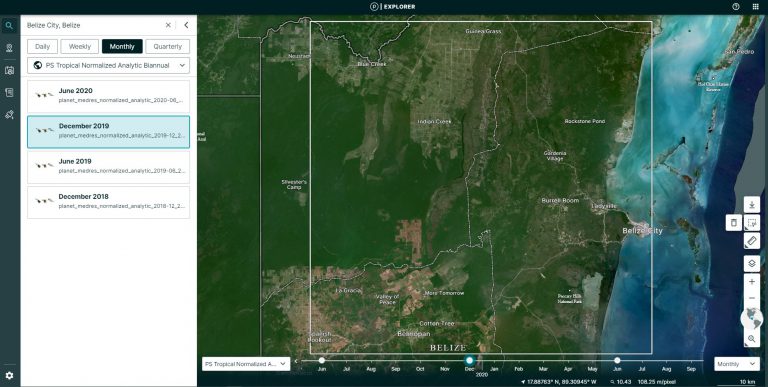Click the download imagery icon

752,205
